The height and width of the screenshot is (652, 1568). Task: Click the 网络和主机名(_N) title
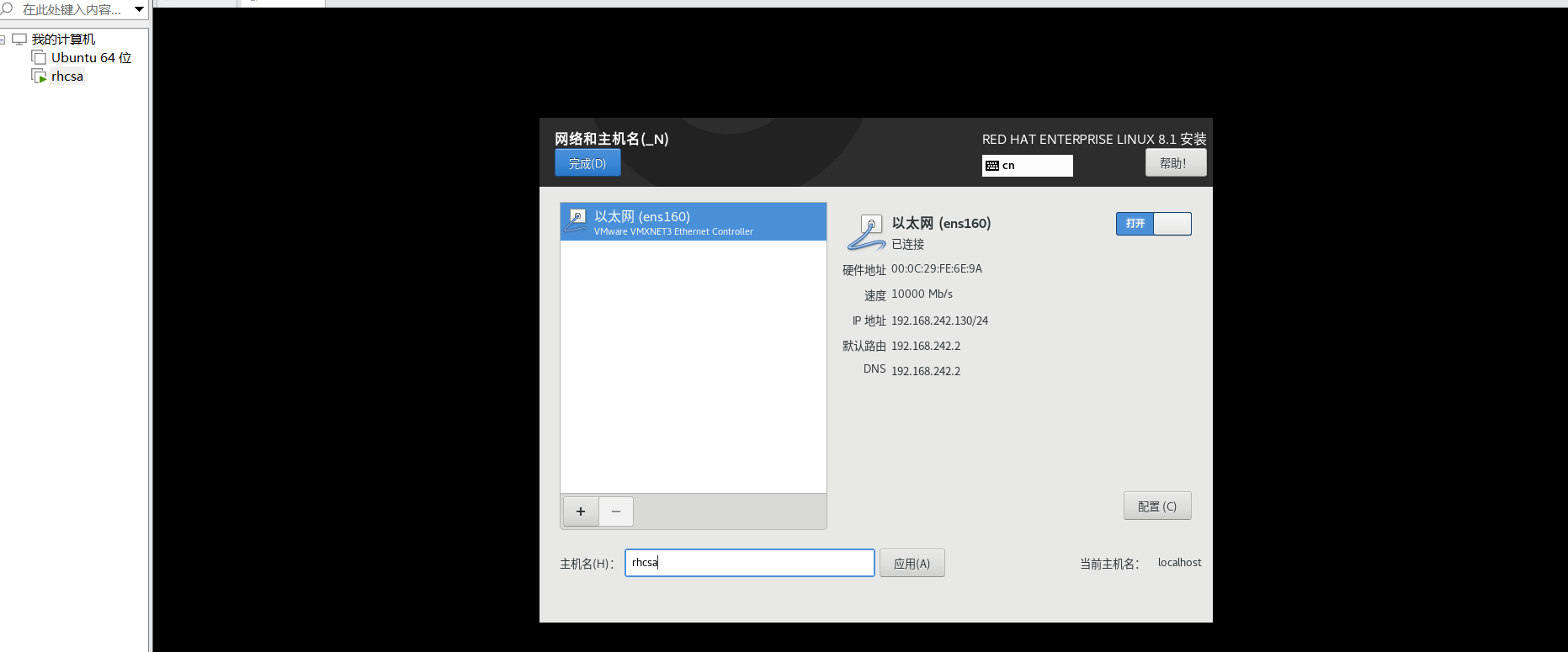(x=612, y=139)
